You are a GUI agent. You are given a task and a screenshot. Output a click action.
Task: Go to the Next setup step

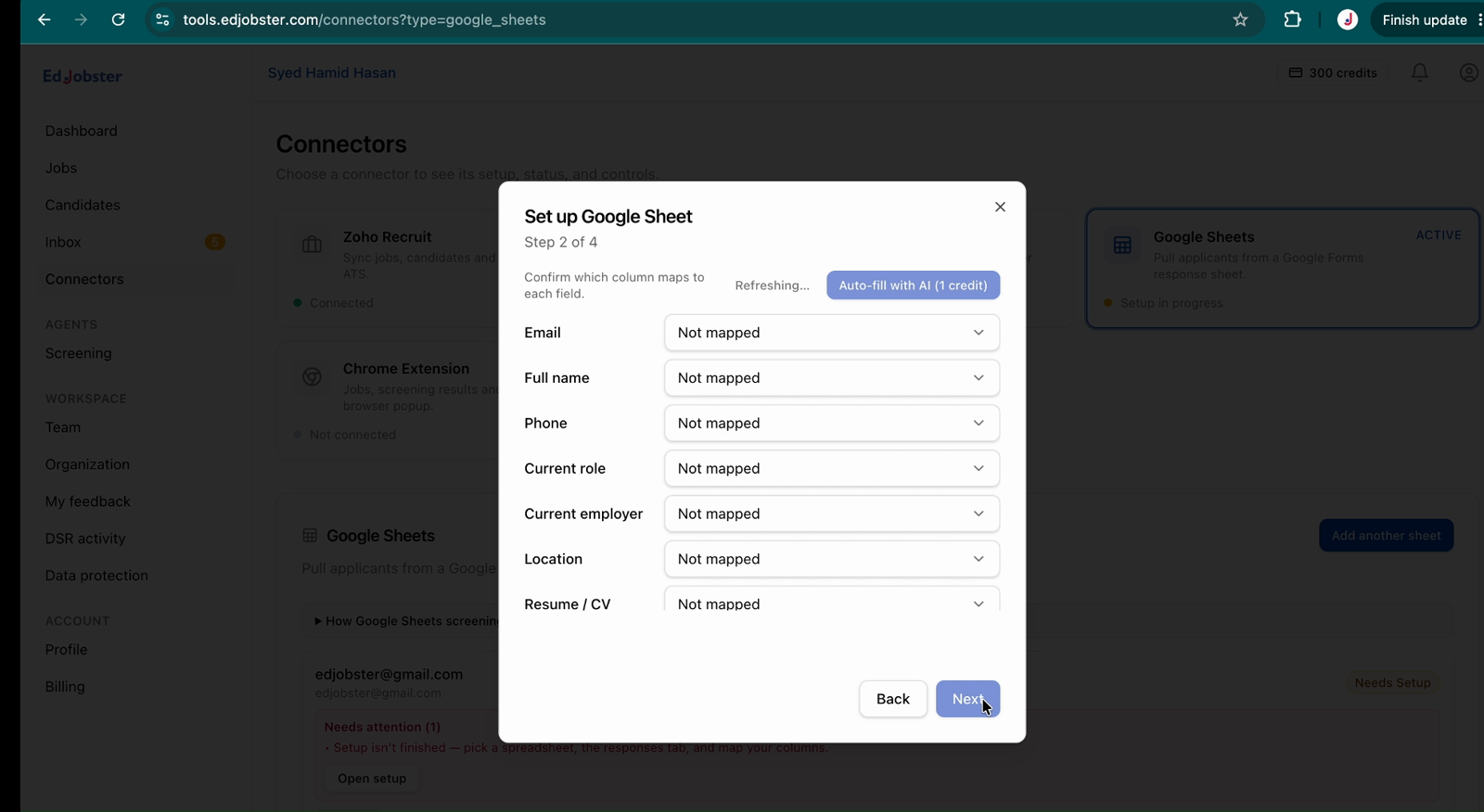click(967, 699)
